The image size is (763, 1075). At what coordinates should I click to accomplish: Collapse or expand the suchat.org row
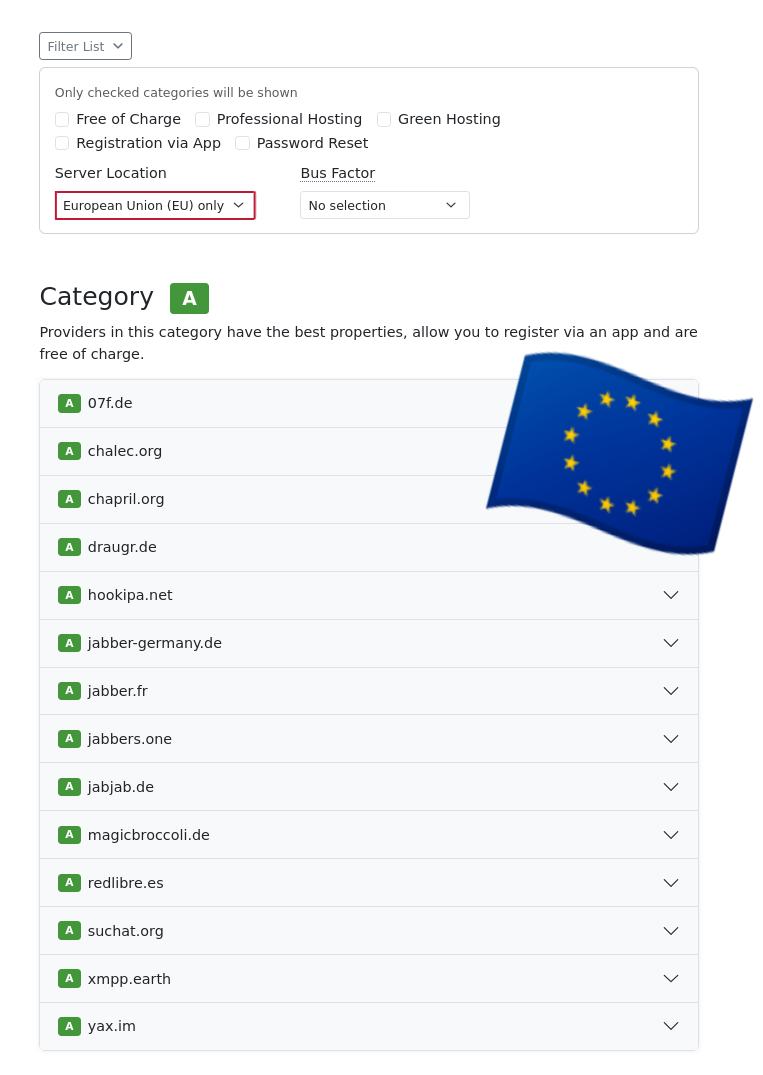671,931
